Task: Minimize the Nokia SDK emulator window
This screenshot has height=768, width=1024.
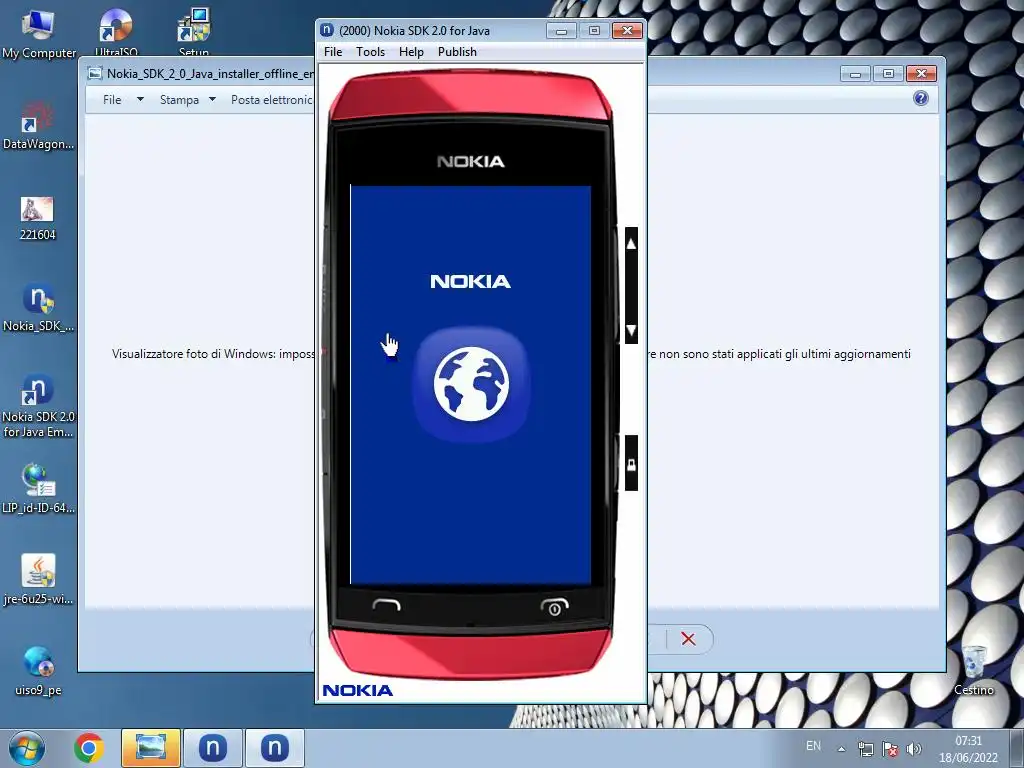Action: [x=561, y=31]
